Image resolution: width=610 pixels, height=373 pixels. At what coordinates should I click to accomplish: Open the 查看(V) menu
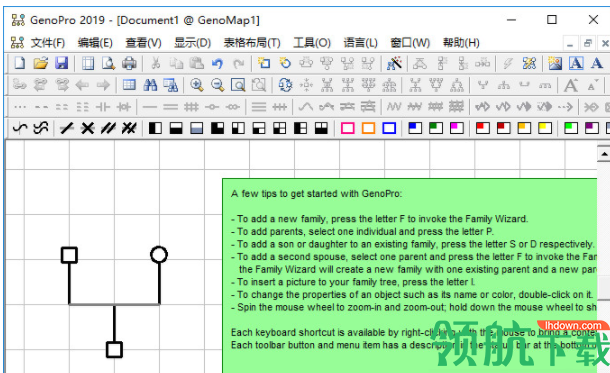click(143, 42)
